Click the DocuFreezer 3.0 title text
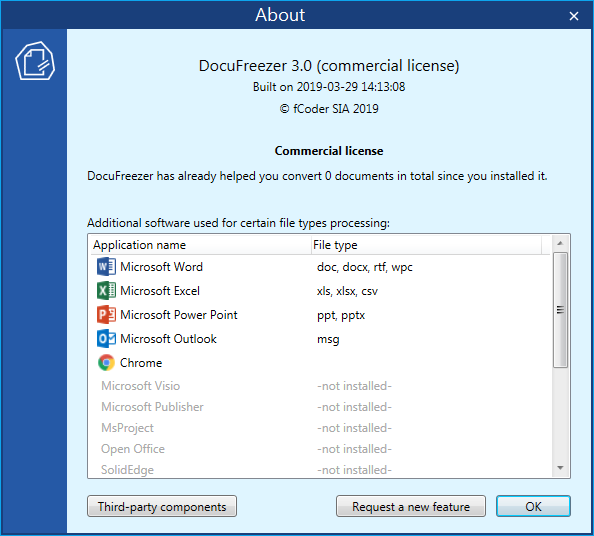 pos(329,66)
